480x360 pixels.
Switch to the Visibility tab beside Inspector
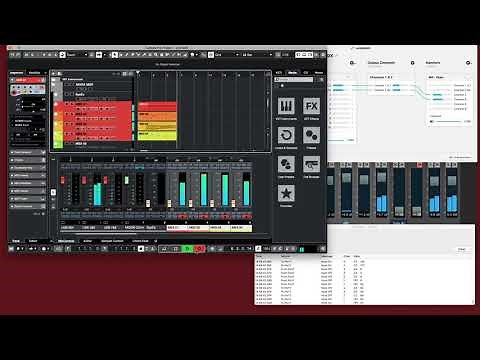point(34,72)
